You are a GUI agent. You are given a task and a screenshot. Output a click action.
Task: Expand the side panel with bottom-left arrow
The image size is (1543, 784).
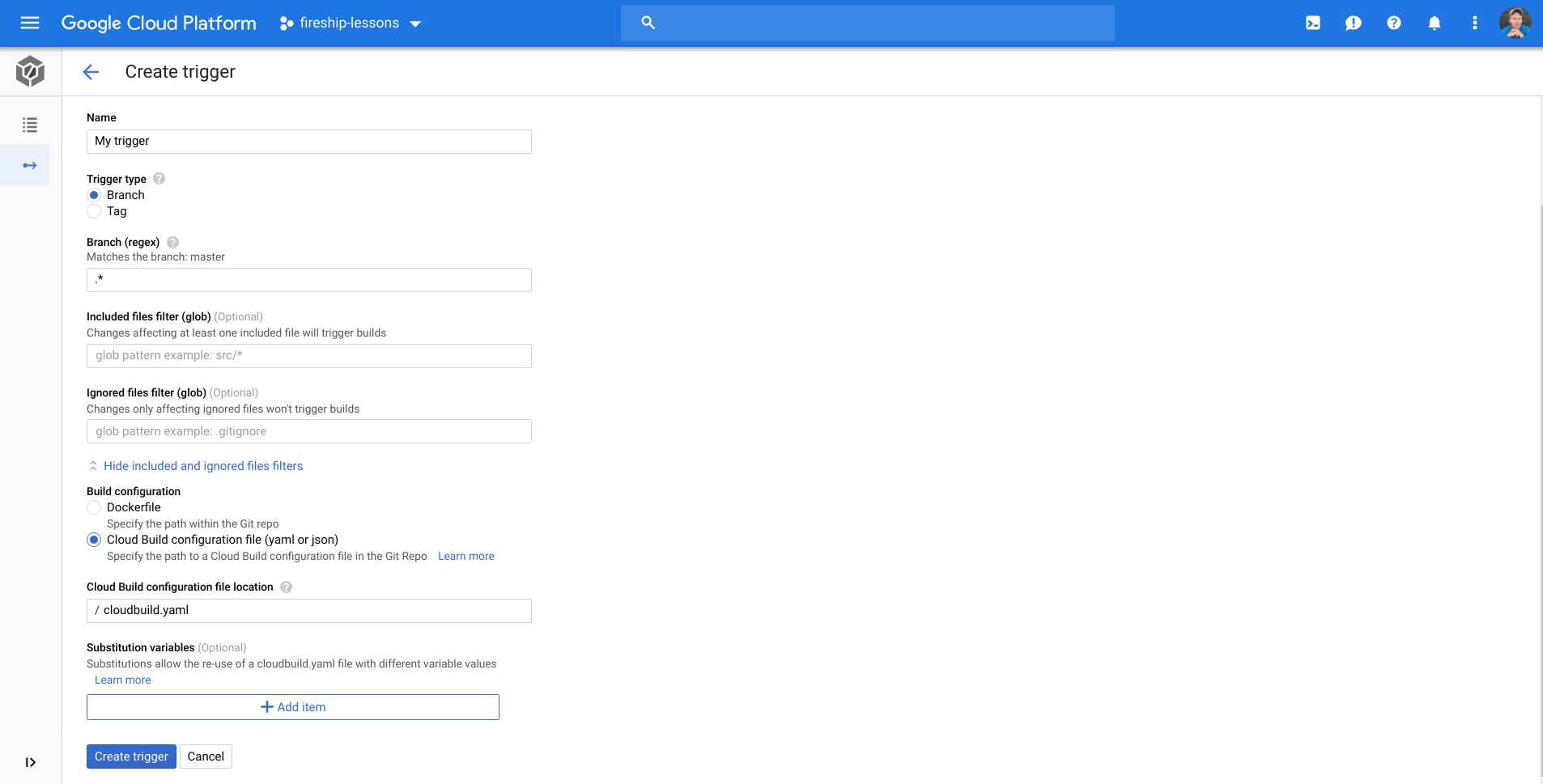coord(30,761)
